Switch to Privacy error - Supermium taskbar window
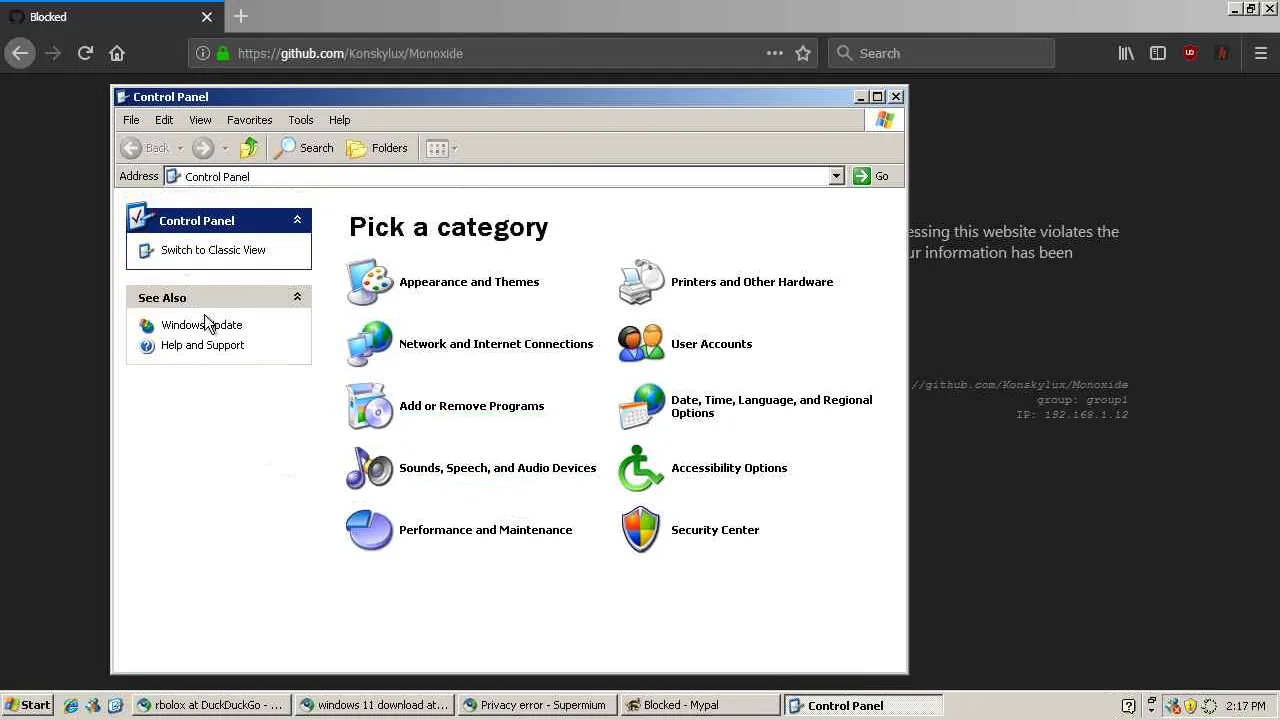 (537, 705)
